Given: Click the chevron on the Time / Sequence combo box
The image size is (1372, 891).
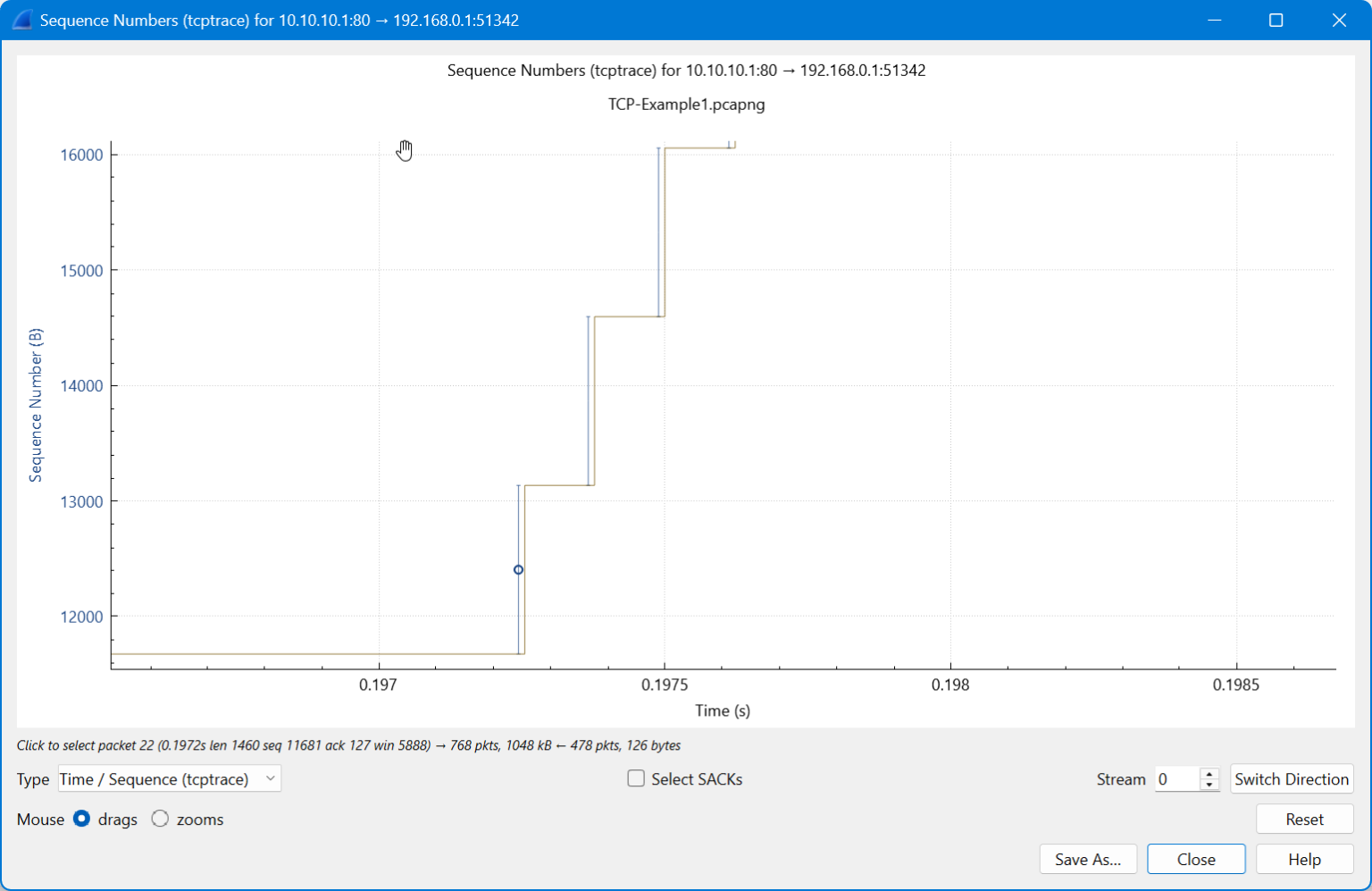Looking at the screenshot, I should coord(270,778).
